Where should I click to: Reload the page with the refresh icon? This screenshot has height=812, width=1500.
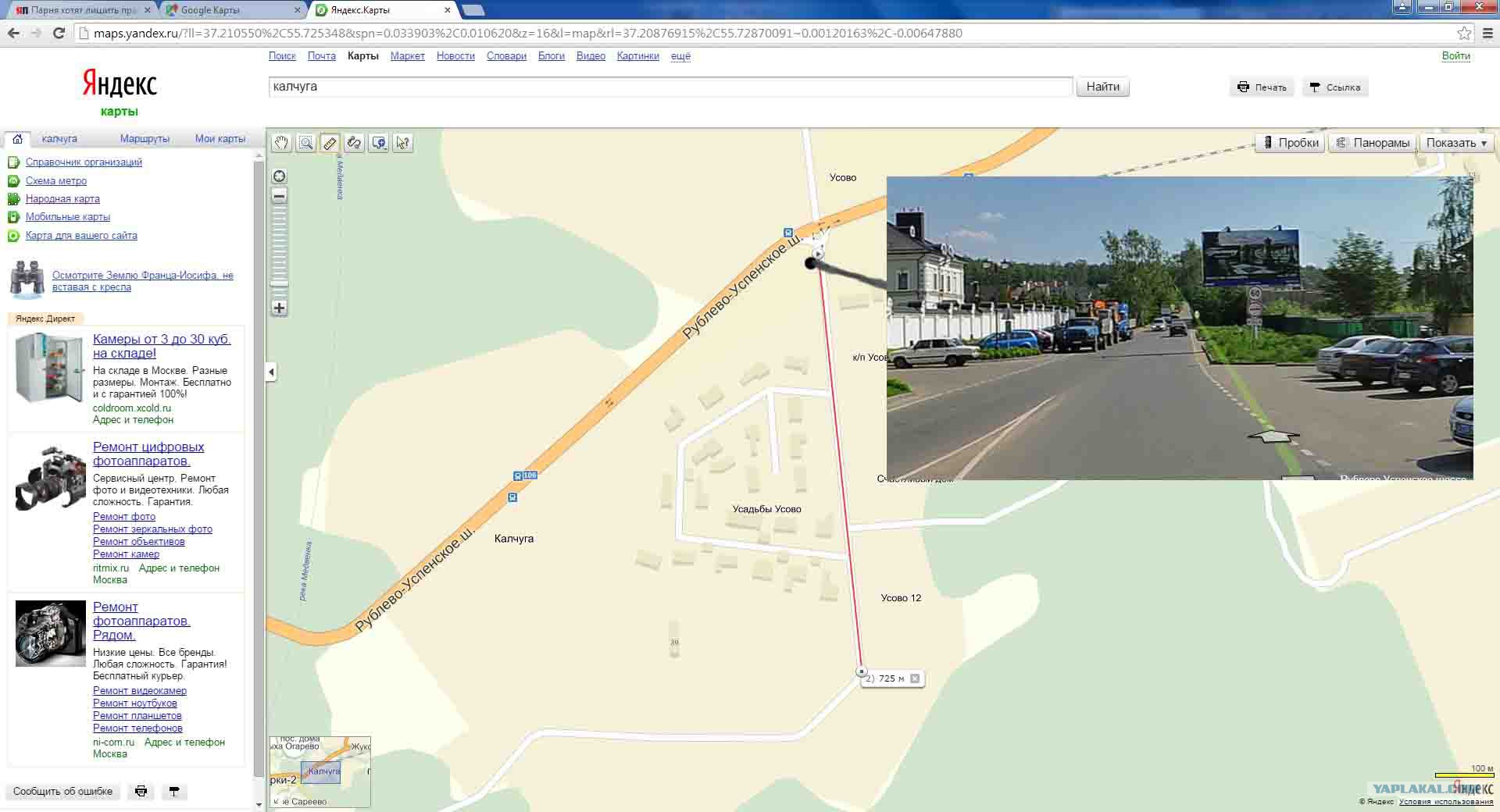[59, 33]
